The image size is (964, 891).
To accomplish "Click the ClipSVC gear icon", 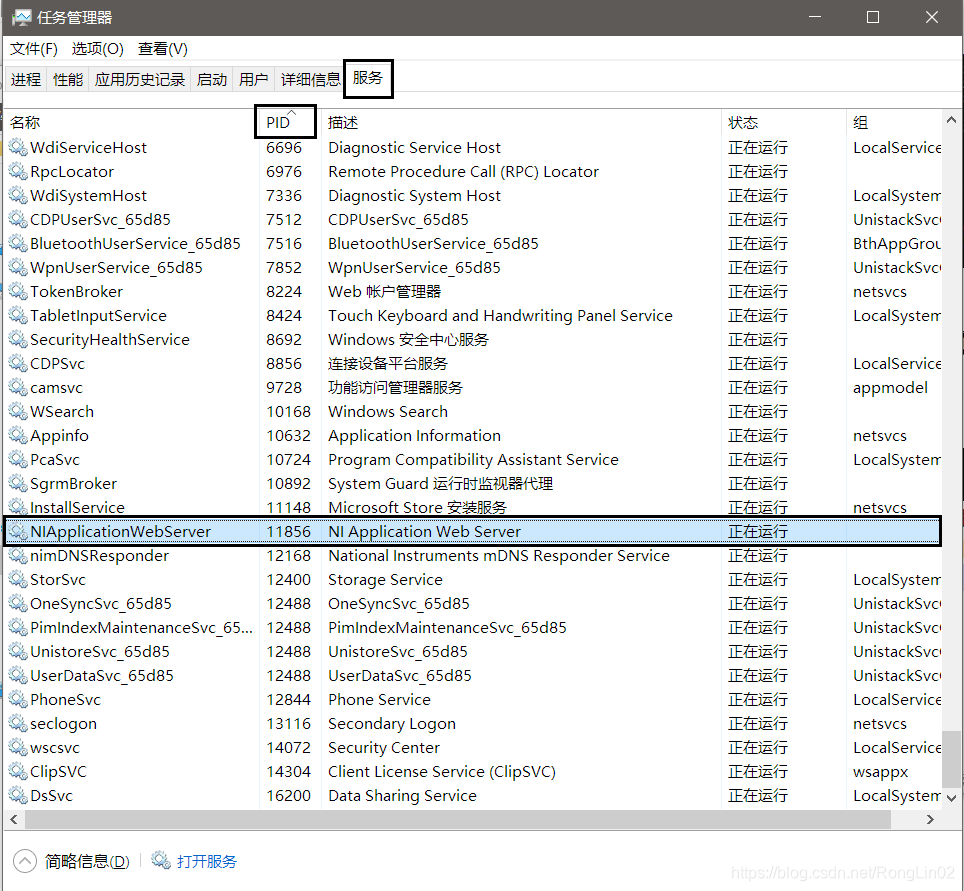I will [x=18, y=771].
